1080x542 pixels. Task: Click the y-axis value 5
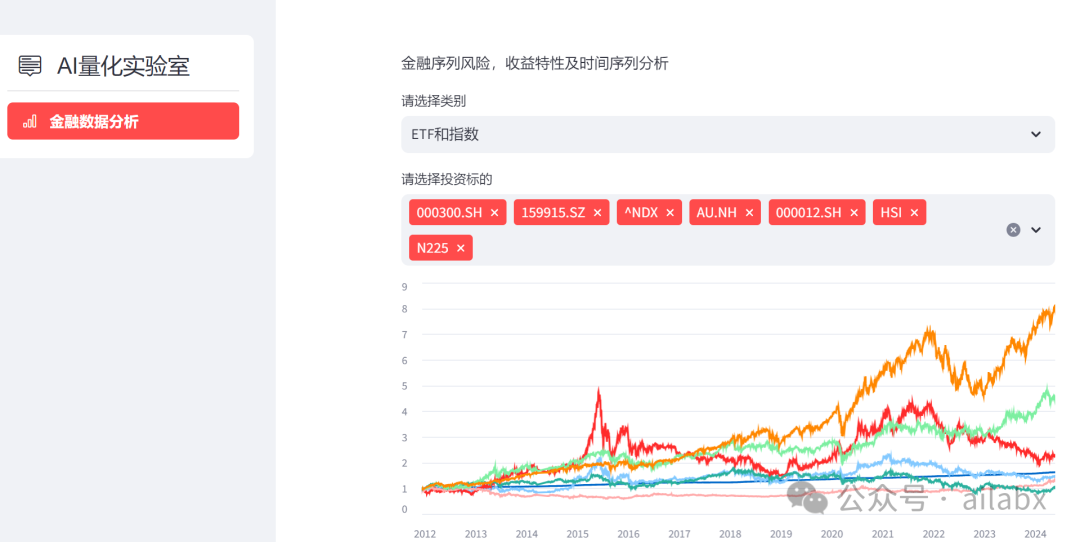404,386
